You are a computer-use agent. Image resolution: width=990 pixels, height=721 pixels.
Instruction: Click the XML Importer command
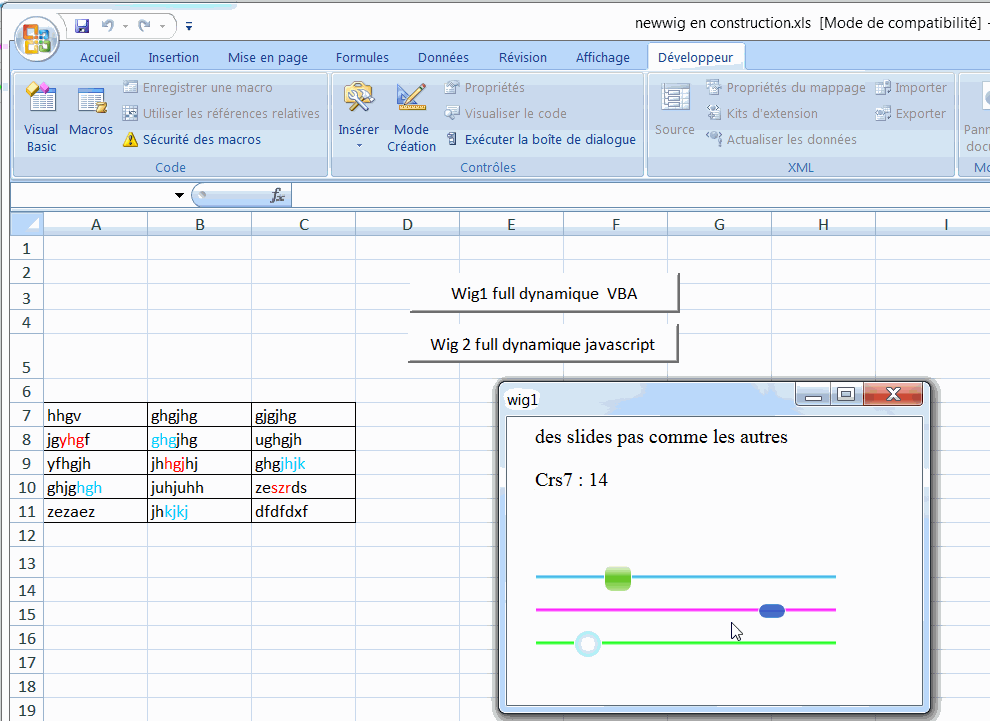point(911,87)
